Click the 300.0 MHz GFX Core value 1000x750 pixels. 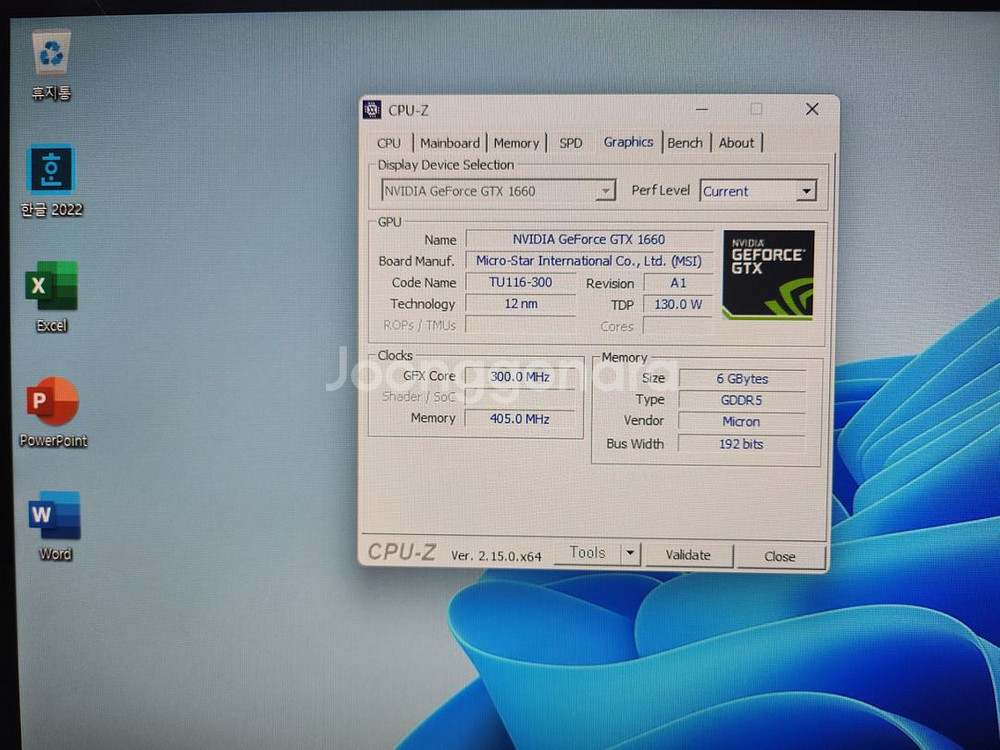tap(520, 376)
